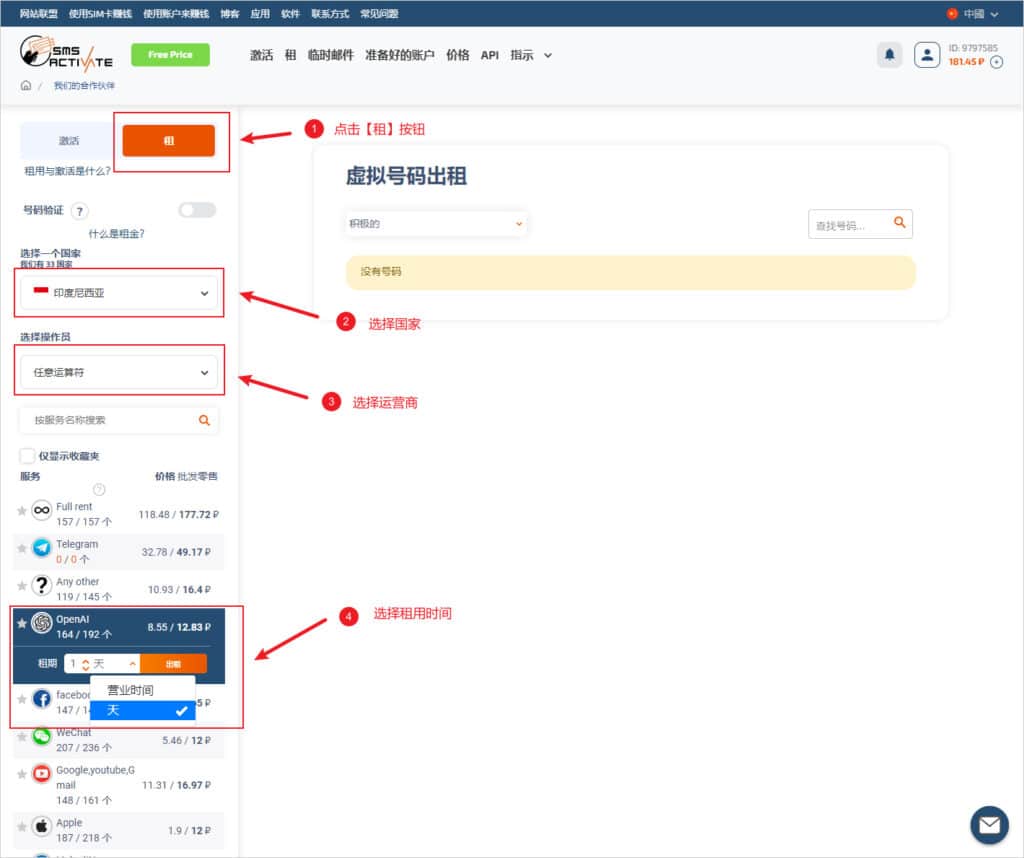
Task: Toggle the OpenAI favorite star
Action: (x=22, y=623)
